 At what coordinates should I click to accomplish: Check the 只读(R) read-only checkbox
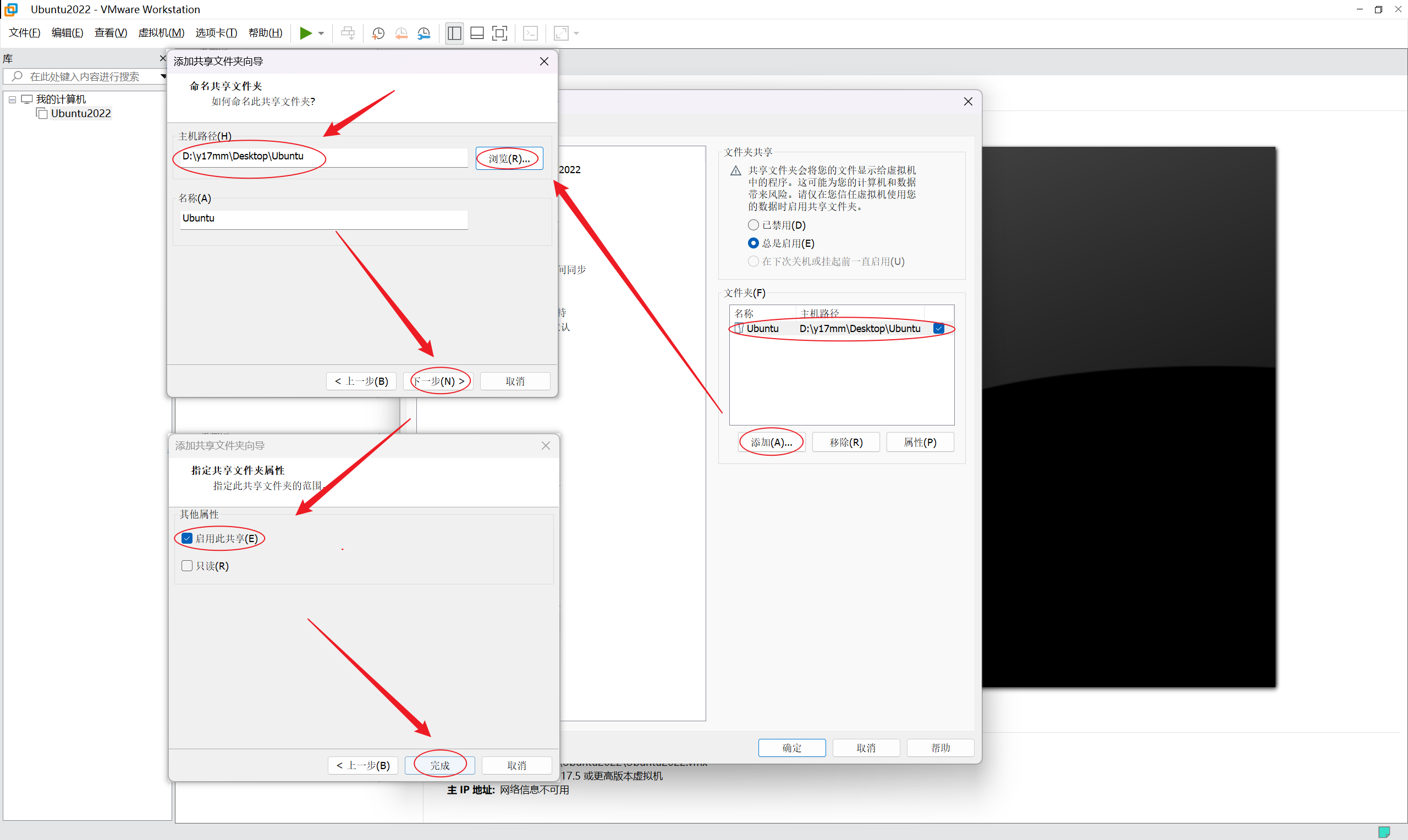[187, 566]
